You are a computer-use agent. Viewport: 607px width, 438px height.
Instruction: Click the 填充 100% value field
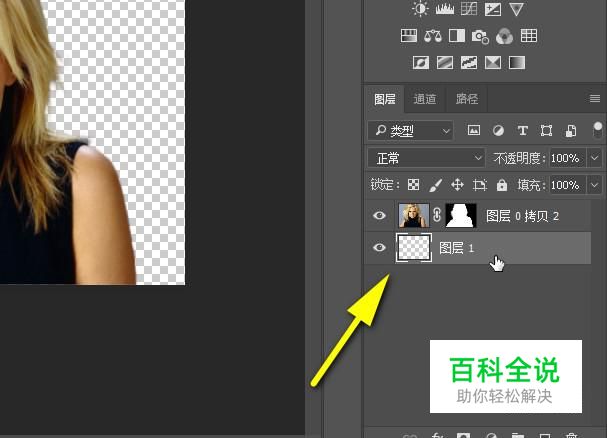[x=567, y=185]
